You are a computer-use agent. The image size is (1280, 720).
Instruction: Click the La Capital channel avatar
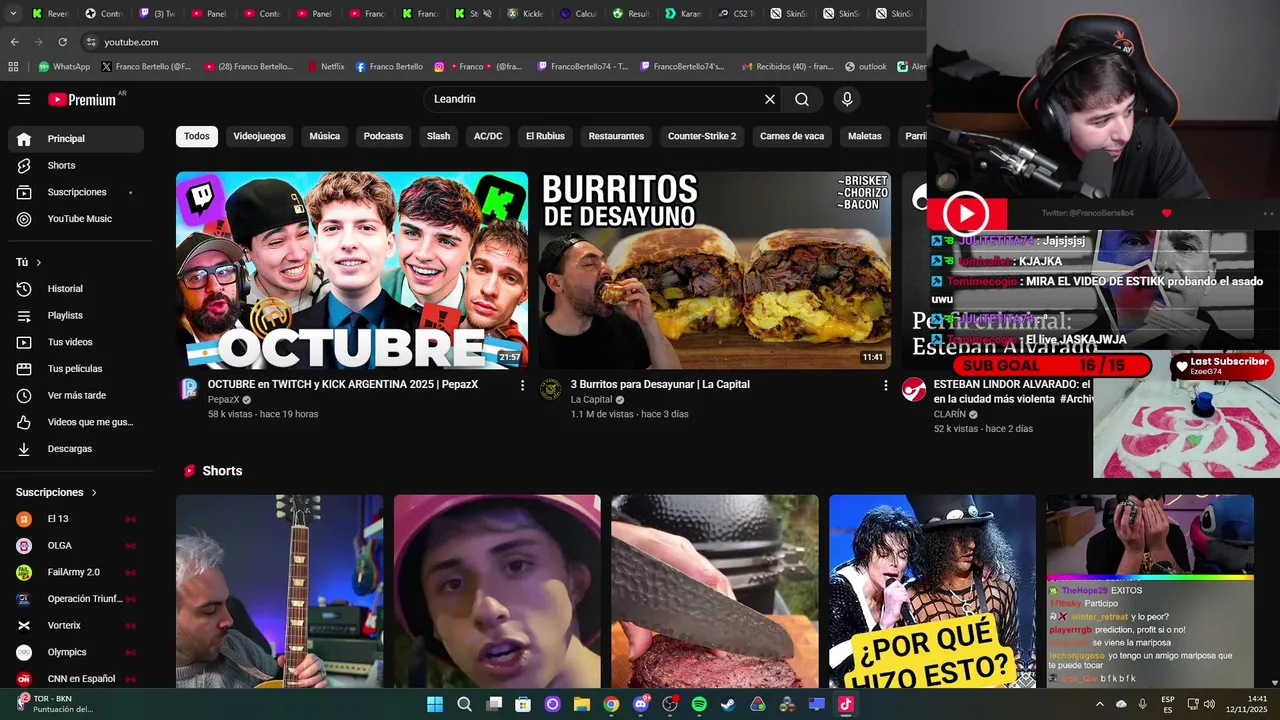(x=551, y=389)
